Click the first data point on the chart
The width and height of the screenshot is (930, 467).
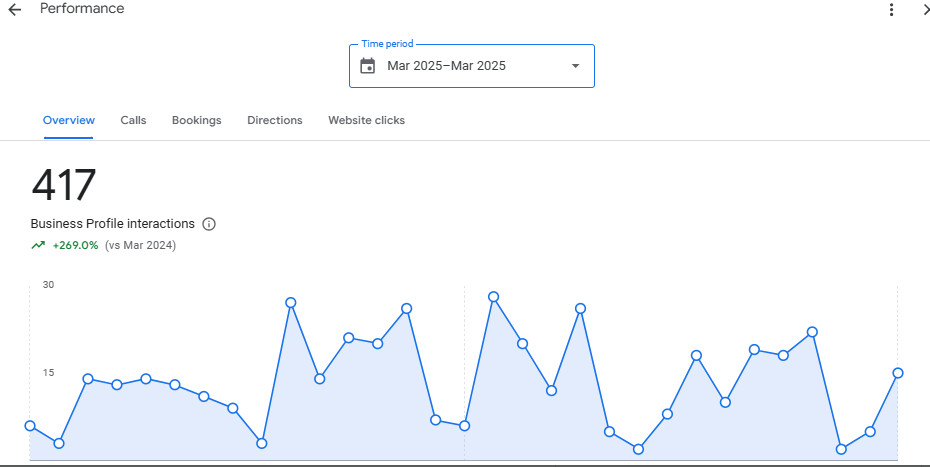30,425
